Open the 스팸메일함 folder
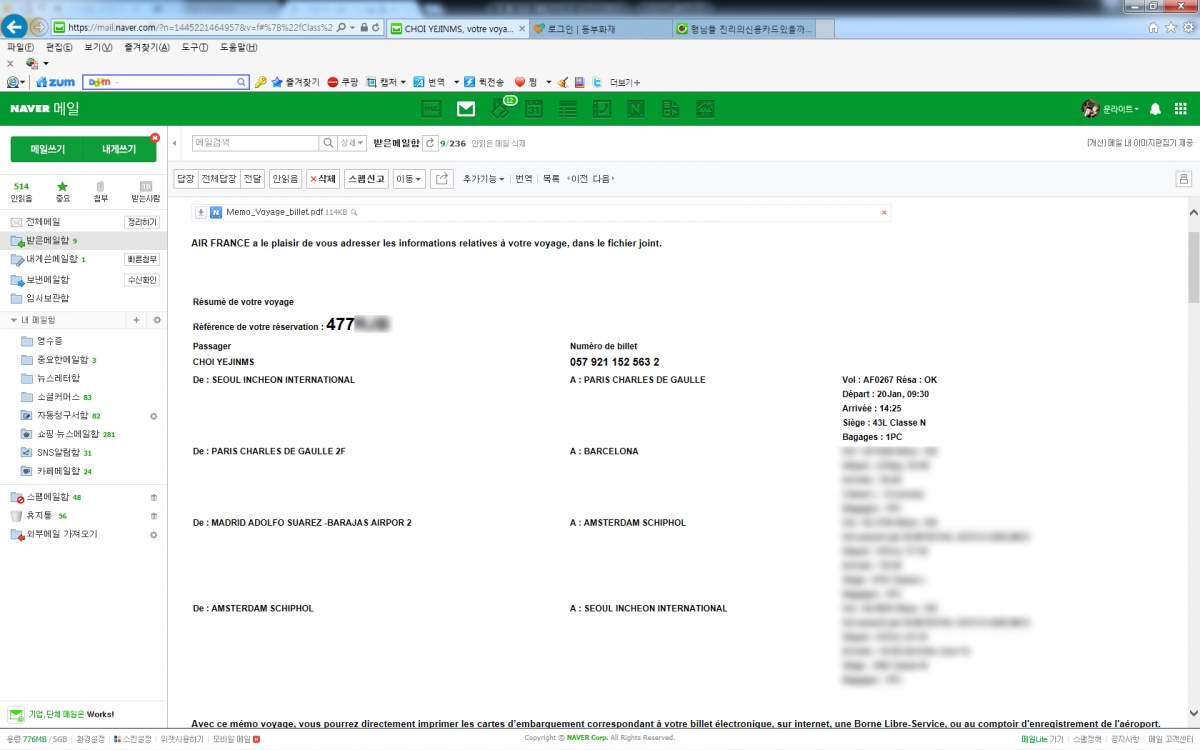The width and height of the screenshot is (1200, 750). pyautogui.click(x=48, y=497)
